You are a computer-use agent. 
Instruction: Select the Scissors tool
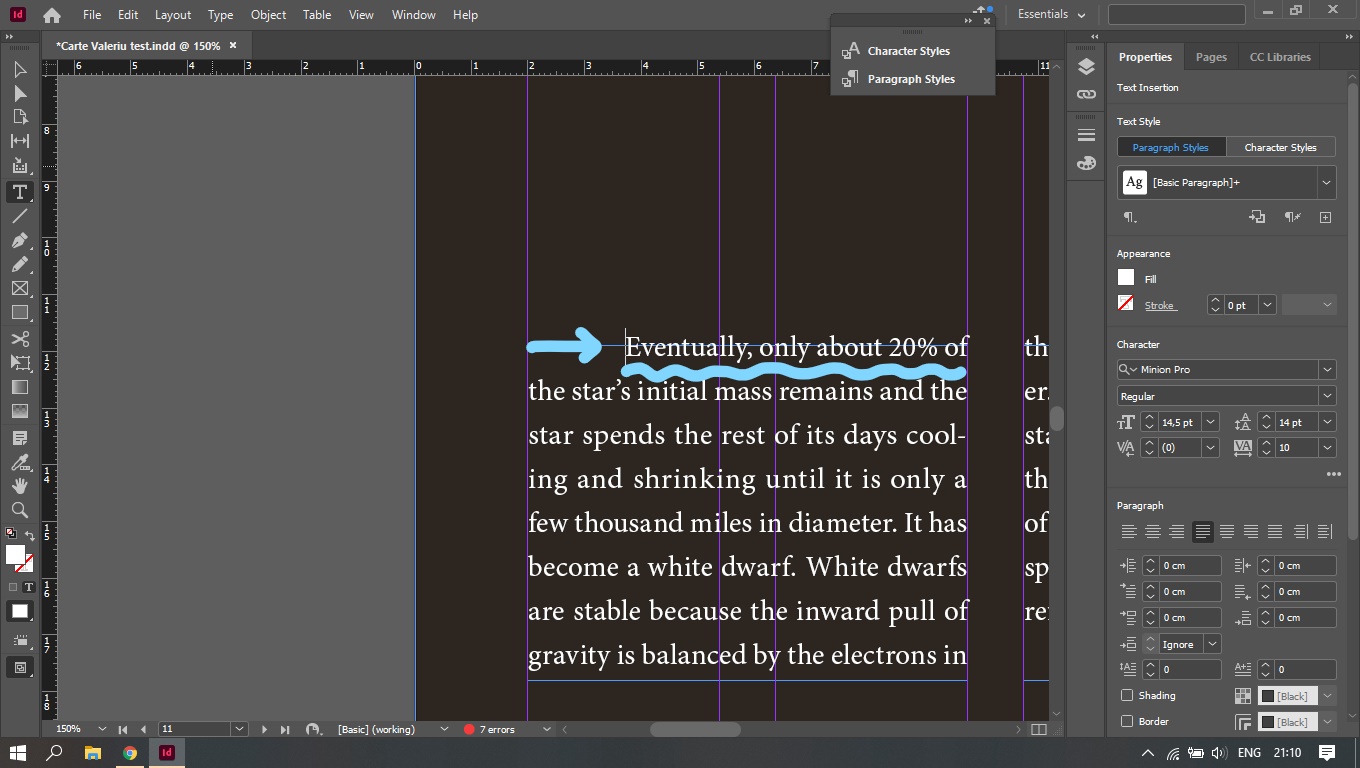pyautogui.click(x=19, y=338)
